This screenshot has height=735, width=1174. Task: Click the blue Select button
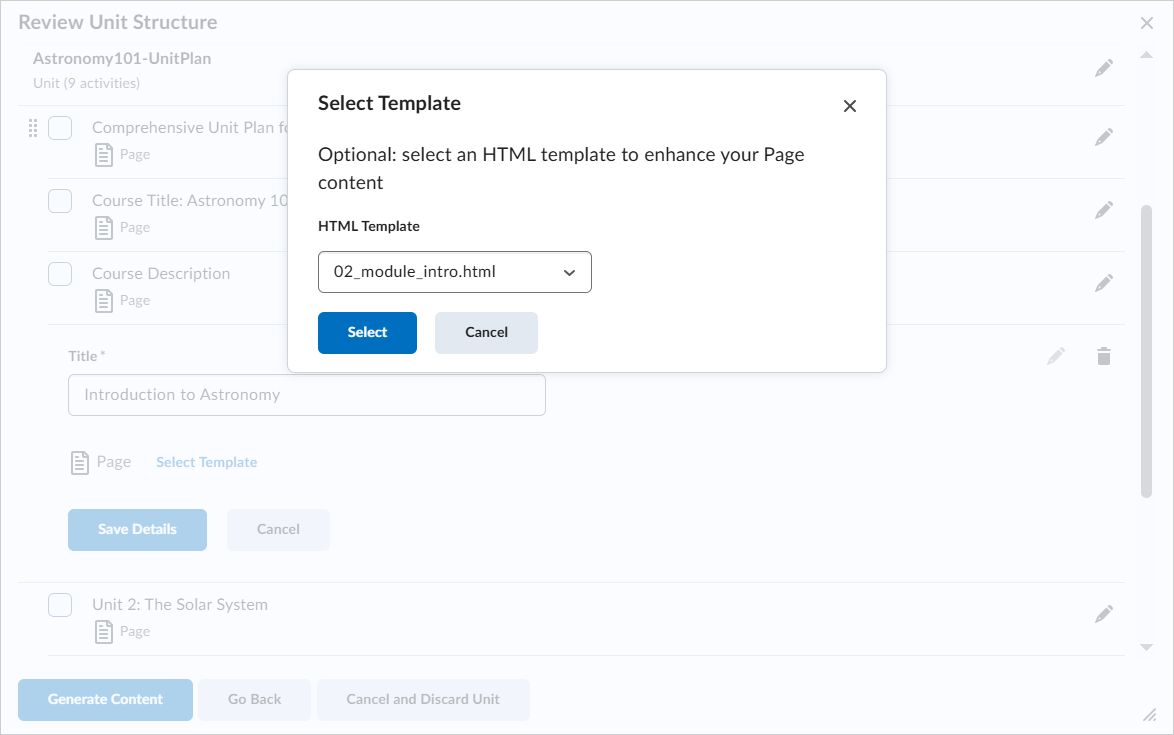point(367,333)
